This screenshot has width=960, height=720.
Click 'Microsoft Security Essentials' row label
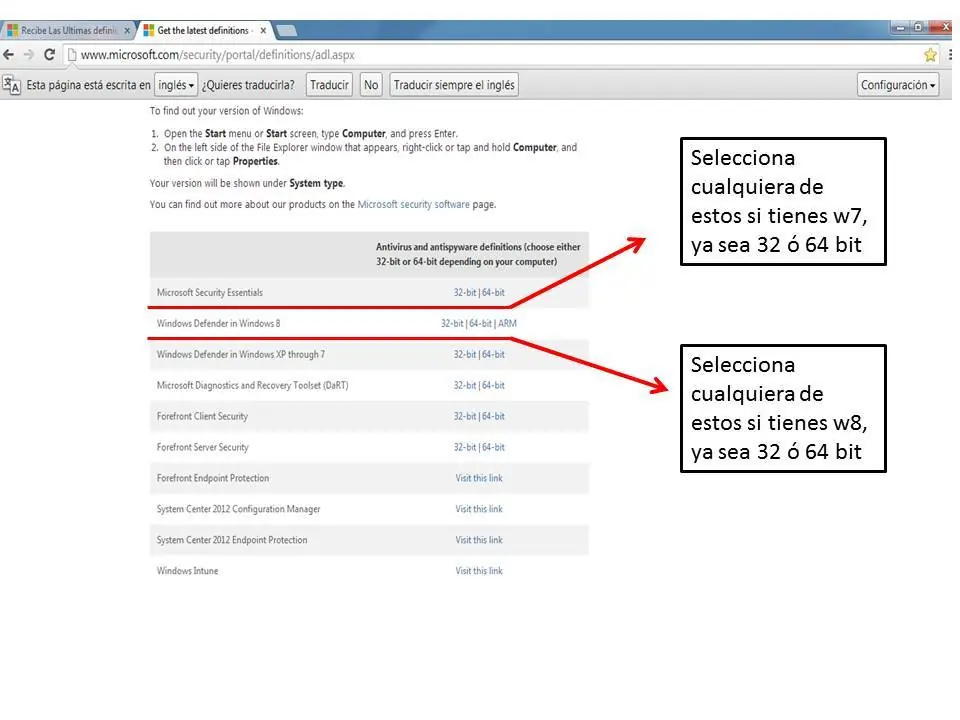209,293
